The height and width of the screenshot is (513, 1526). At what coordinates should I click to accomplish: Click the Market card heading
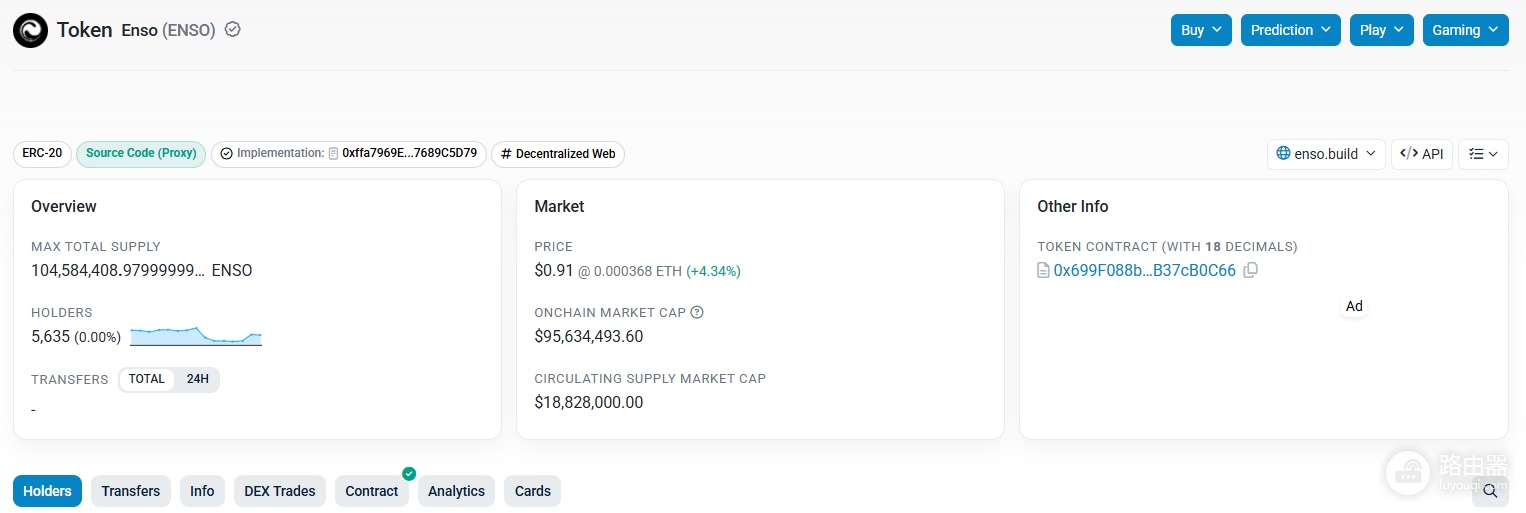pos(559,206)
